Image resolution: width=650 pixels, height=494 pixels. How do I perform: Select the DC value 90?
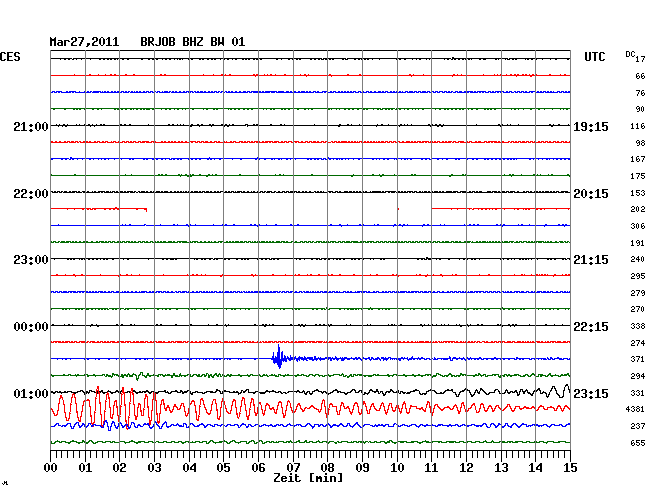[x=640, y=109]
